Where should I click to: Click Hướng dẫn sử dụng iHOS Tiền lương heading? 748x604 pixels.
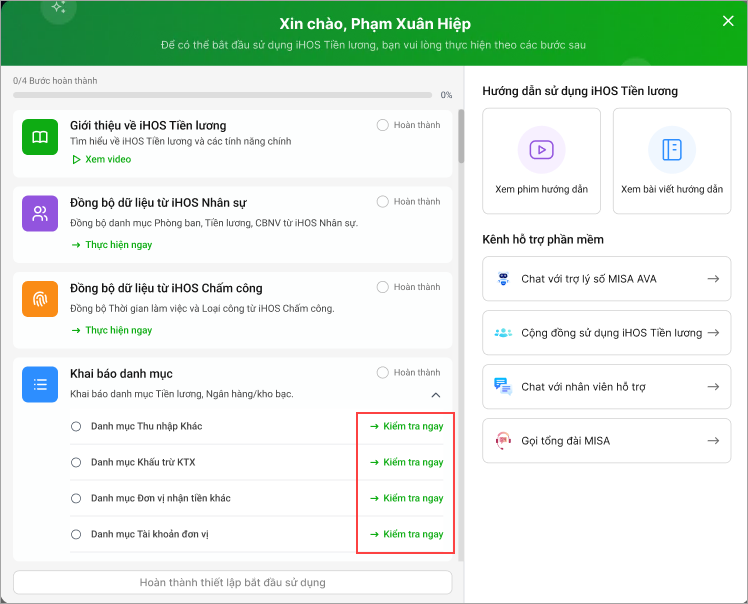580,91
